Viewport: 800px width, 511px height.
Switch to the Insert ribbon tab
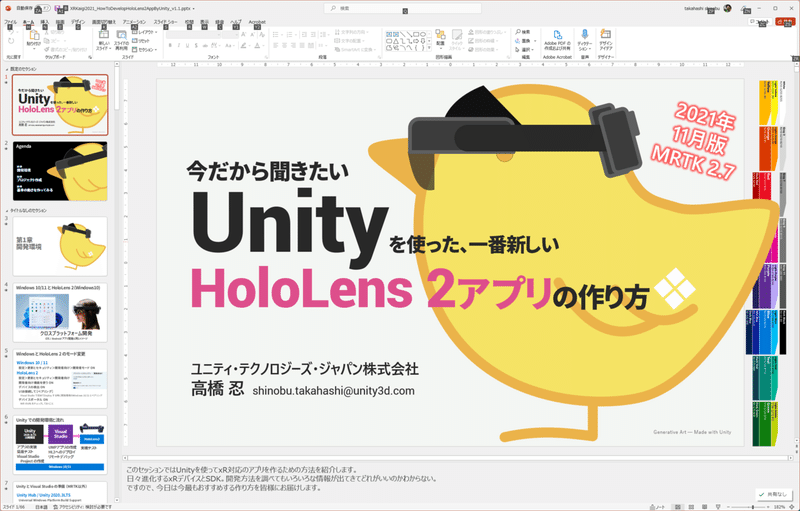[x=44, y=22]
